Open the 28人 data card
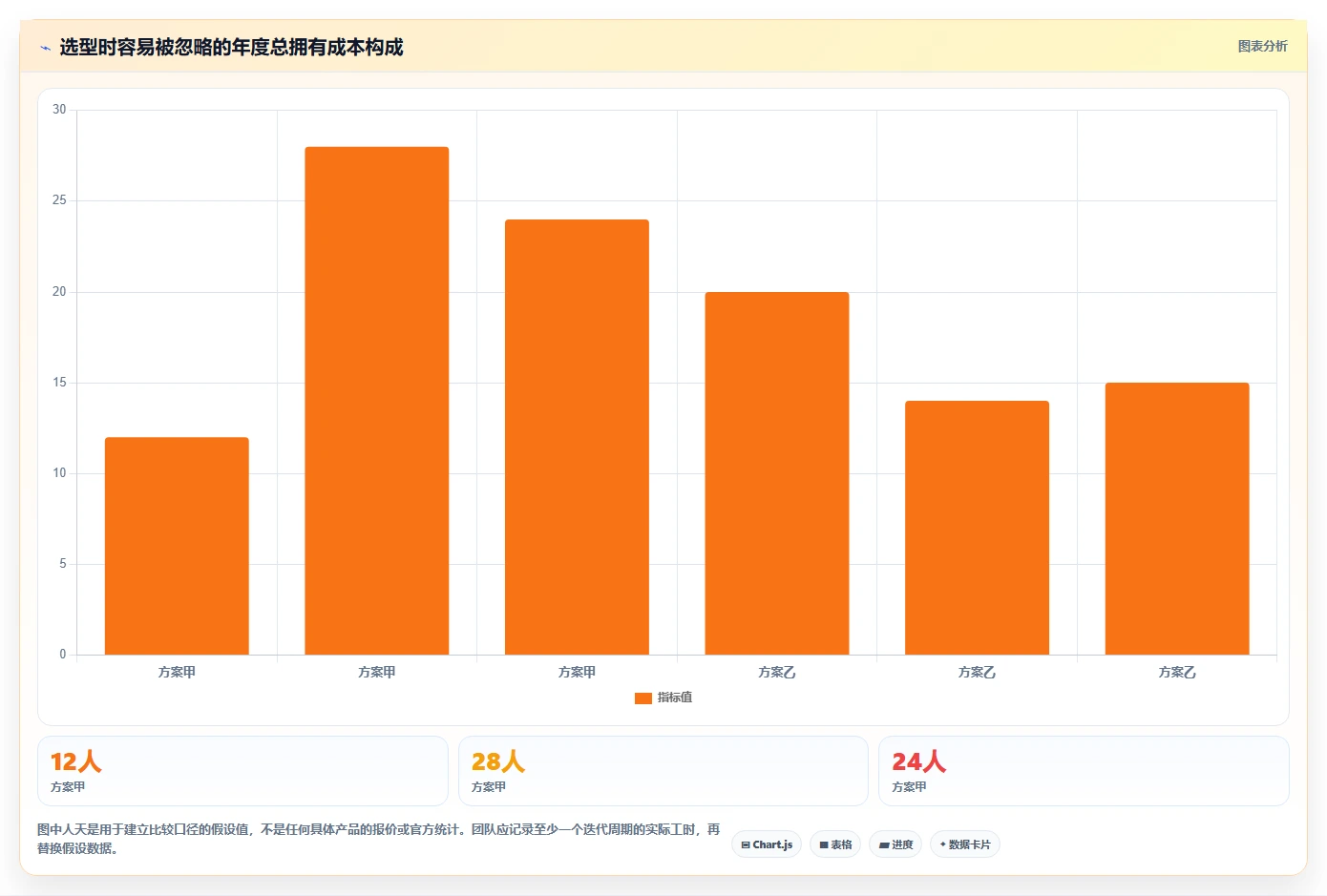Image resolution: width=1327 pixels, height=896 pixels. pyautogui.click(x=663, y=771)
